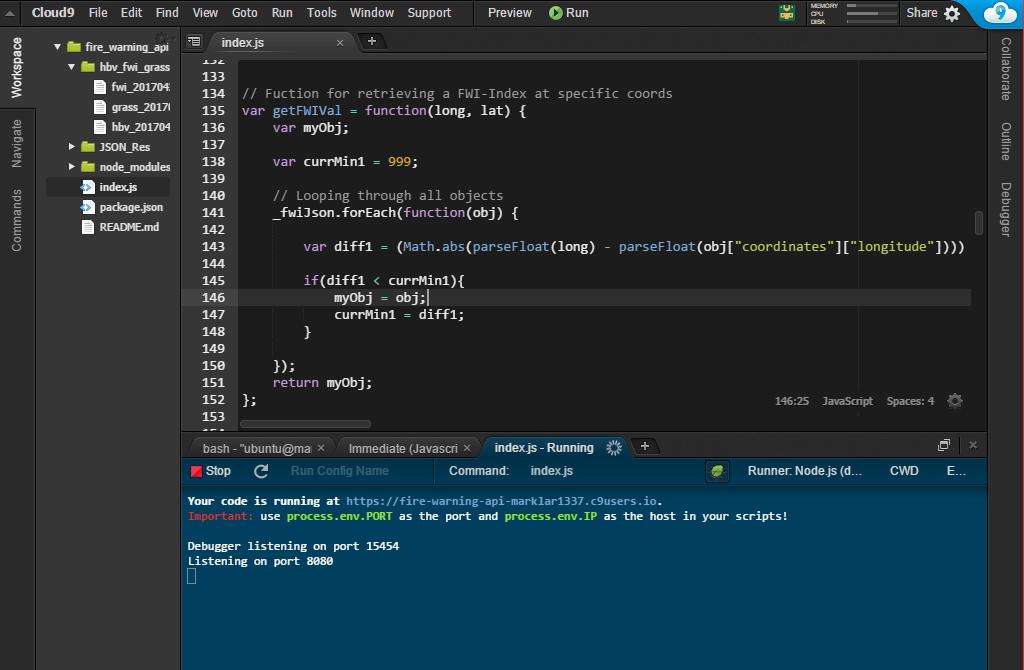Select index.js in the file tree
1024x670 pixels.
tap(108, 187)
